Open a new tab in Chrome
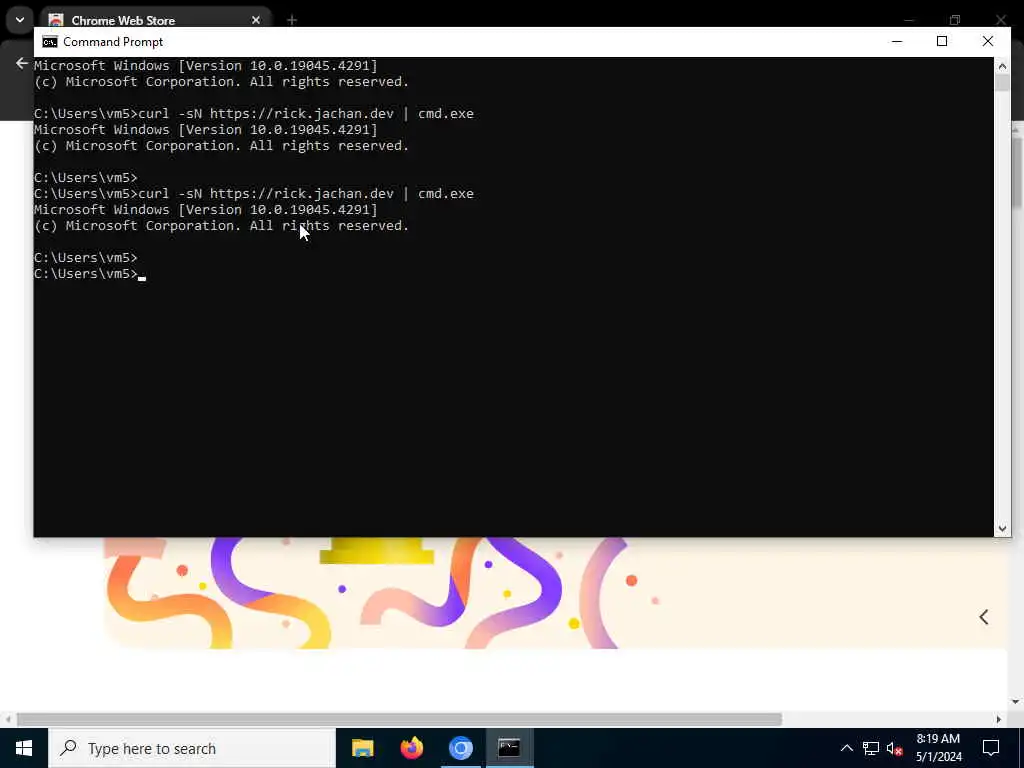The width and height of the screenshot is (1024, 768). 292,20
